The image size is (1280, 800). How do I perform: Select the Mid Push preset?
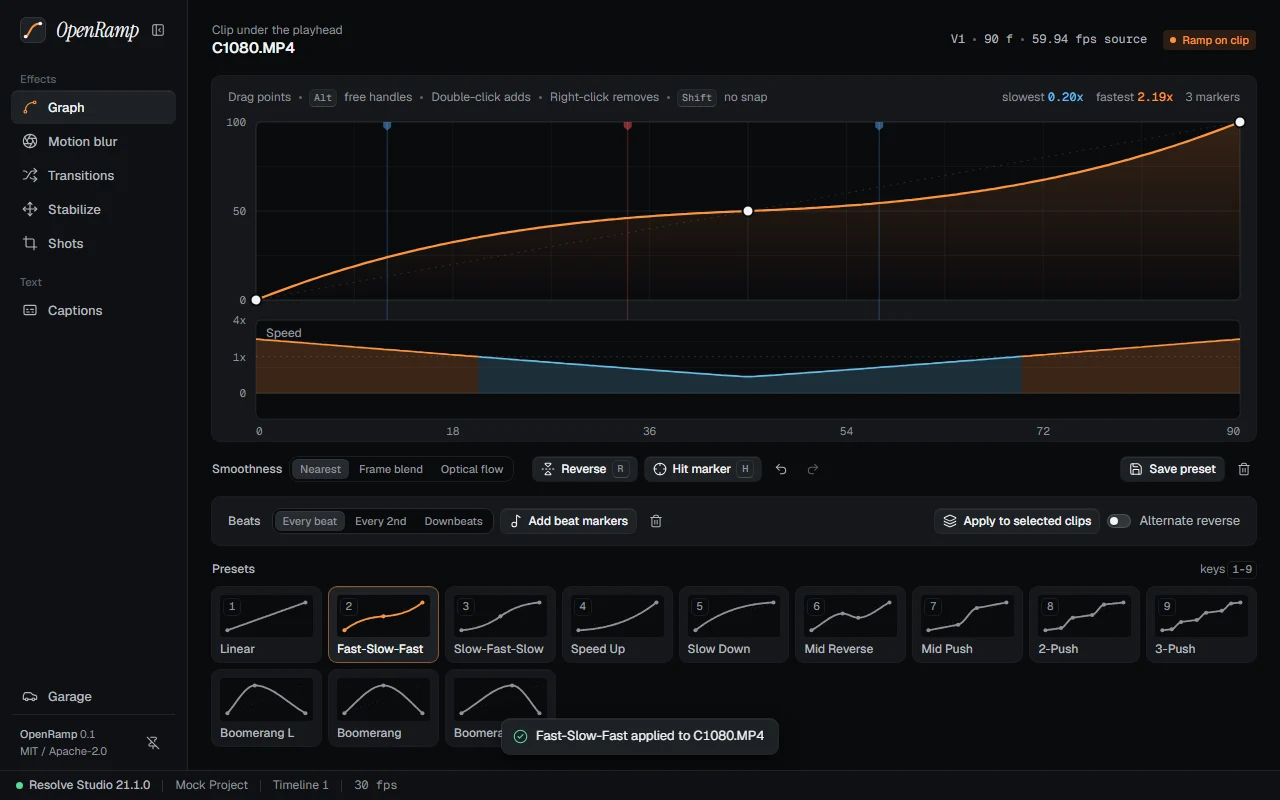968,624
